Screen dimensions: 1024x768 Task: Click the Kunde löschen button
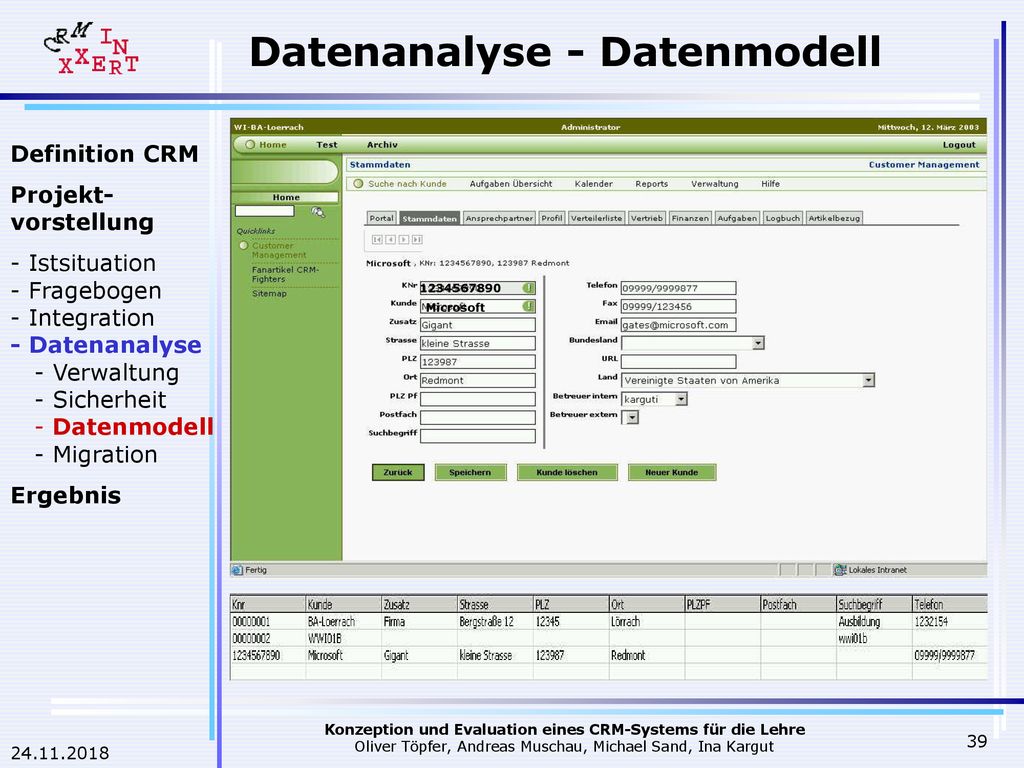pyautogui.click(x=567, y=472)
